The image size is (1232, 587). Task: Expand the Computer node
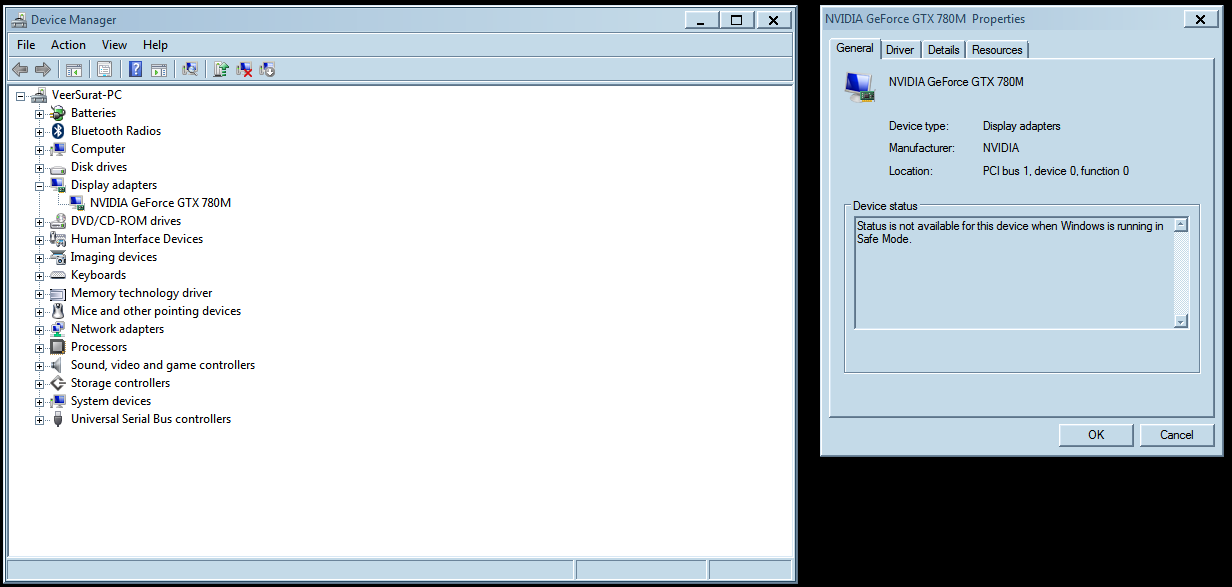pos(40,149)
